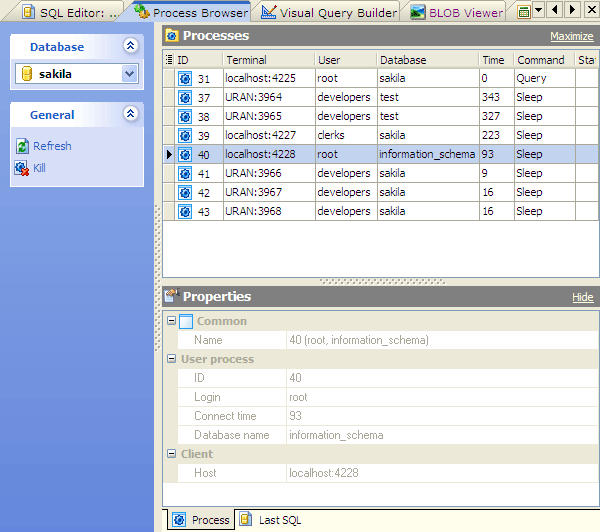Click the process icon for ID 31
The height and width of the screenshot is (532, 600).
click(185, 78)
